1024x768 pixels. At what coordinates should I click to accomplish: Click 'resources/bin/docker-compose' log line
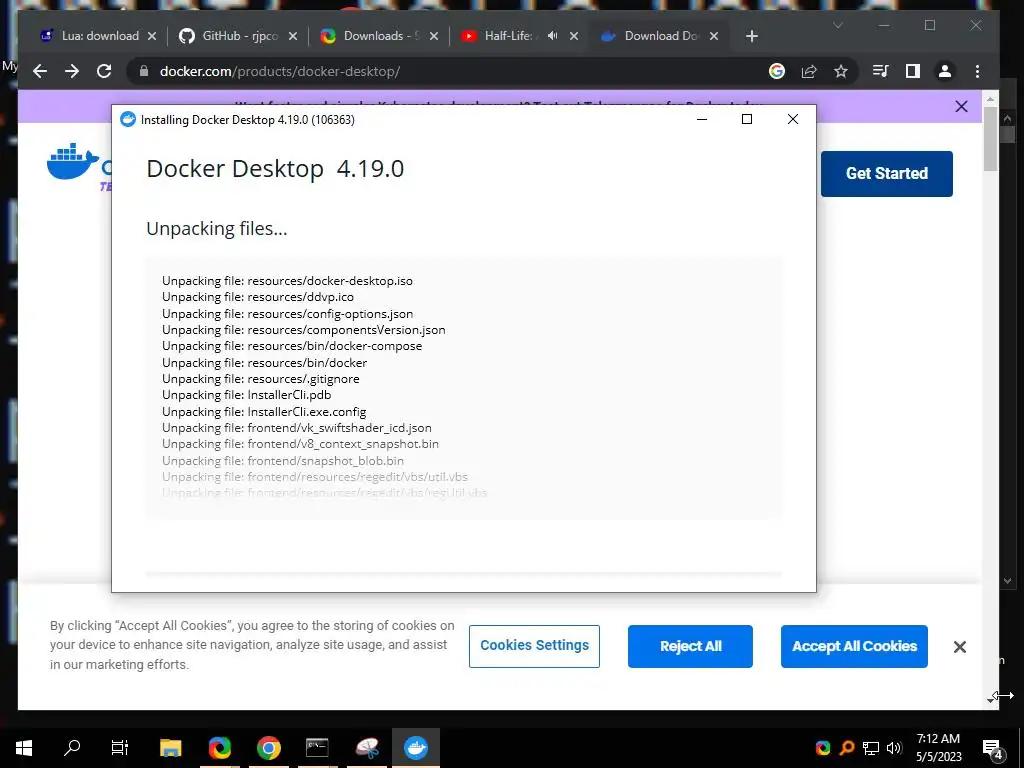tap(292, 346)
